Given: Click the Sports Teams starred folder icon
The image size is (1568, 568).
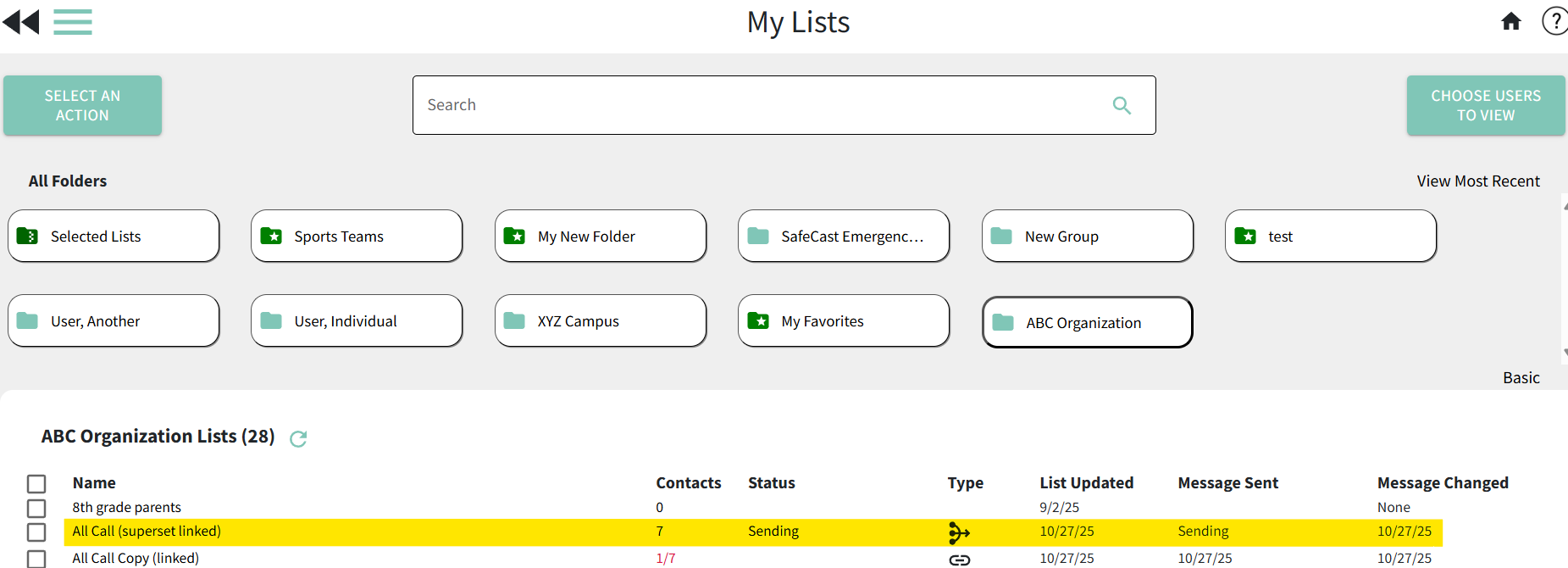Looking at the screenshot, I should pos(271,236).
